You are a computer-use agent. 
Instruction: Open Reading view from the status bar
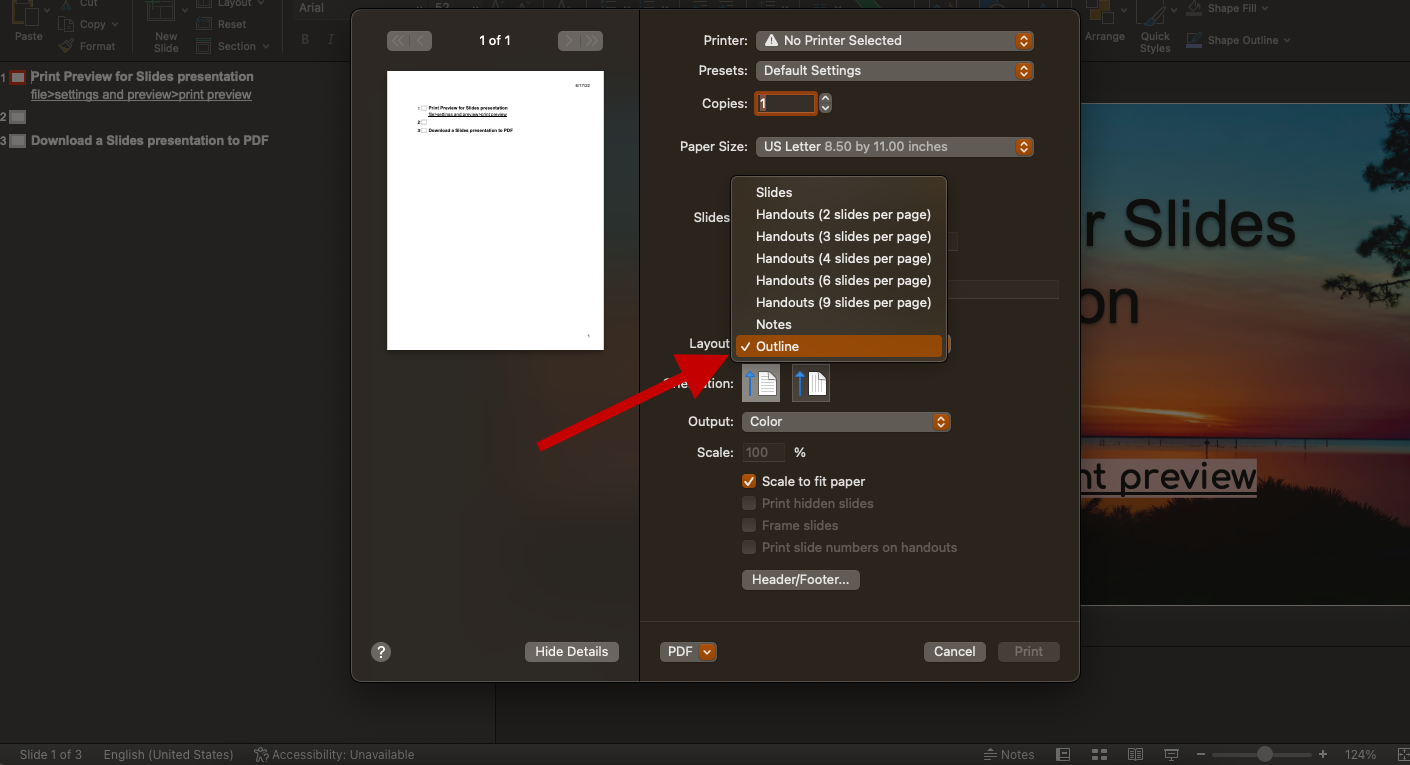[x=1135, y=753]
